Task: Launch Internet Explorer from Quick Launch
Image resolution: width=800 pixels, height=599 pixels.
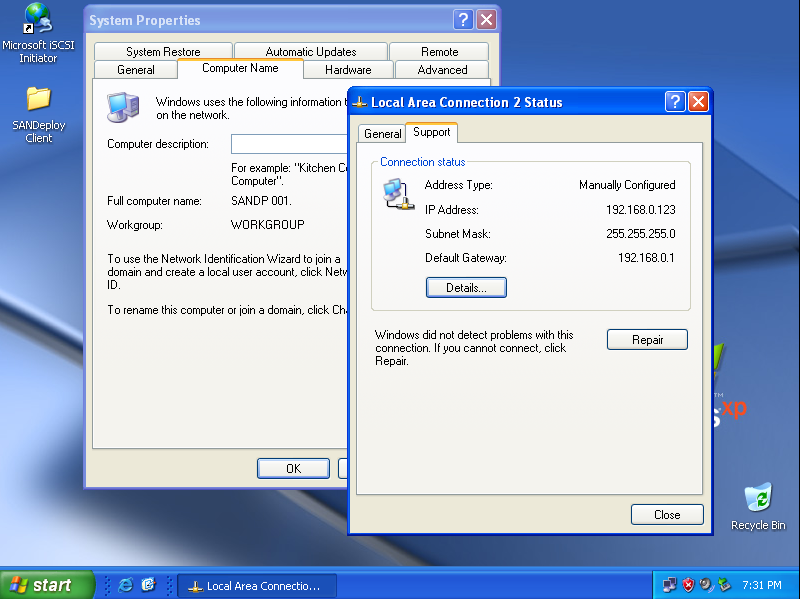Action: (x=125, y=585)
